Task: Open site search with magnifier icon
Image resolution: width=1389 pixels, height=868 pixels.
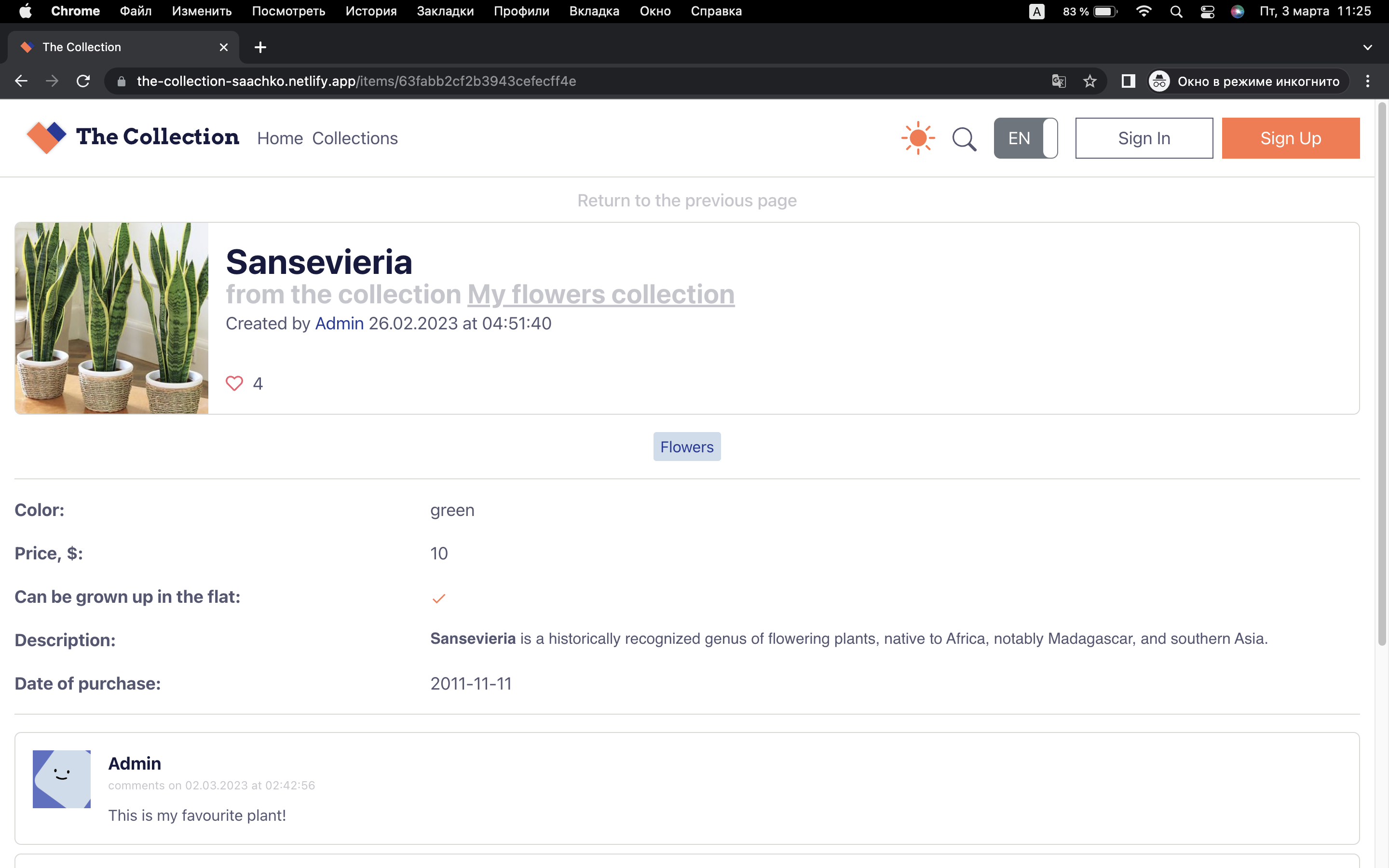Action: [x=964, y=138]
